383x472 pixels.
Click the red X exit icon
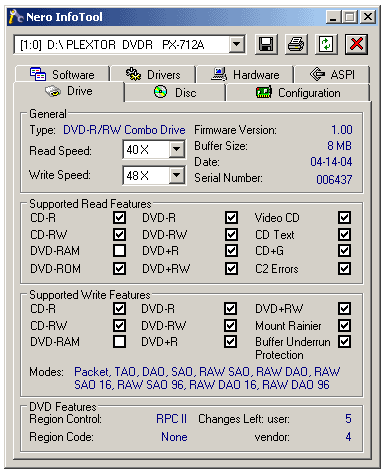click(x=356, y=44)
